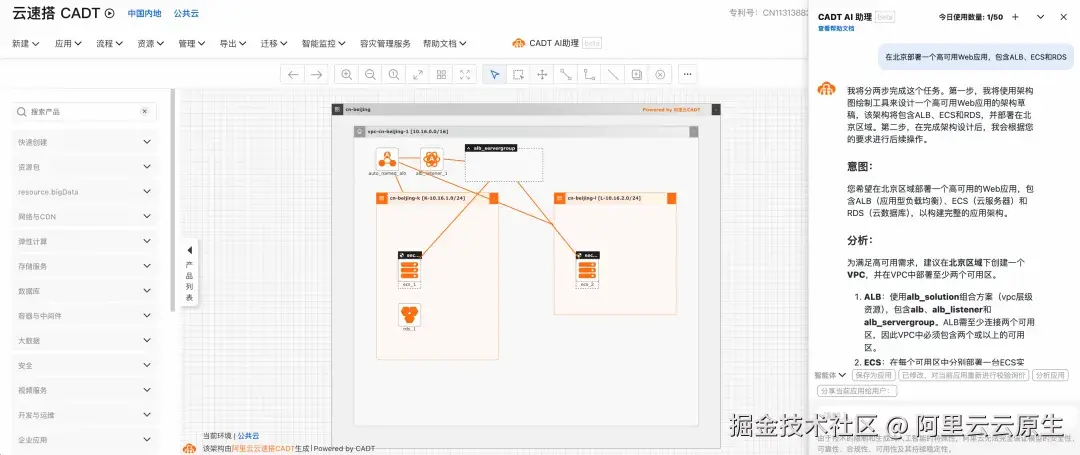The height and width of the screenshot is (455, 1080).
Task: Click the 阿里云云速搭CADT footer link
Action: 263,449
